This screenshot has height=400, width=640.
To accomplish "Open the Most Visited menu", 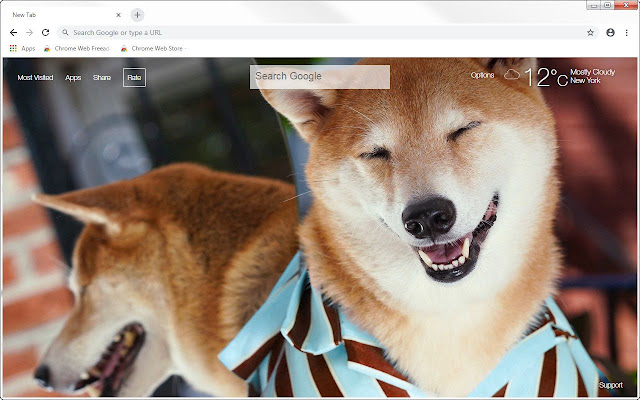I will coord(35,78).
